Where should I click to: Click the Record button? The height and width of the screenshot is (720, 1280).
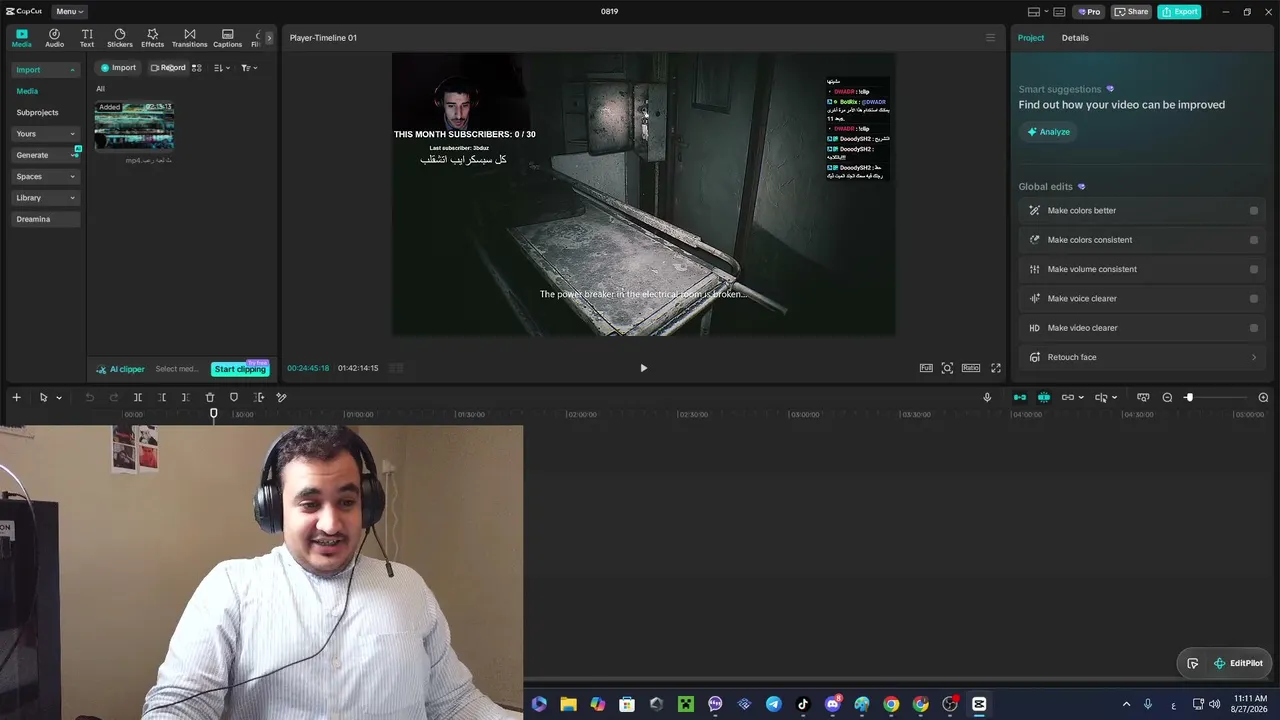click(x=168, y=68)
